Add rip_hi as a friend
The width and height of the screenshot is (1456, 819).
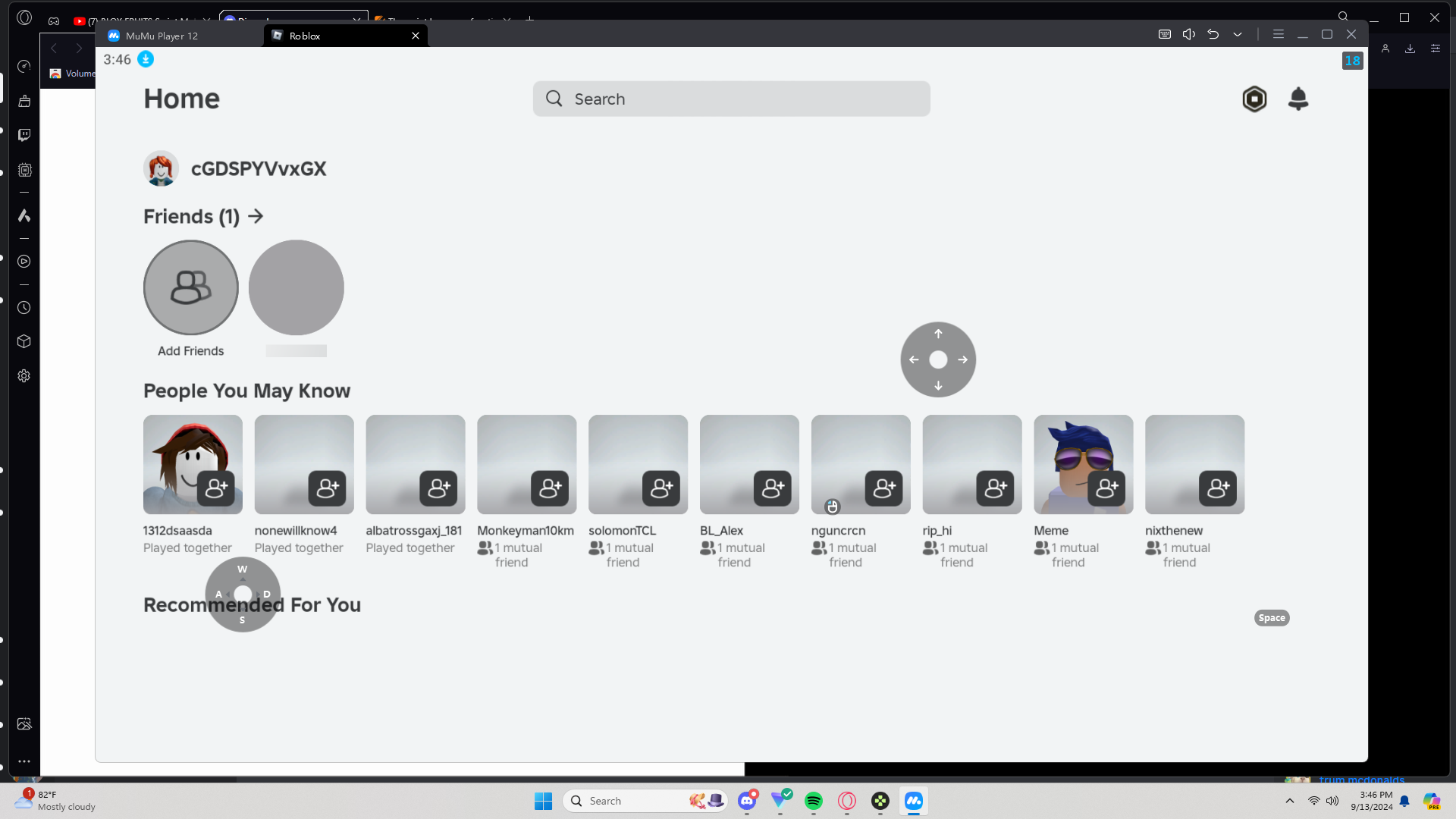[x=996, y=488]
